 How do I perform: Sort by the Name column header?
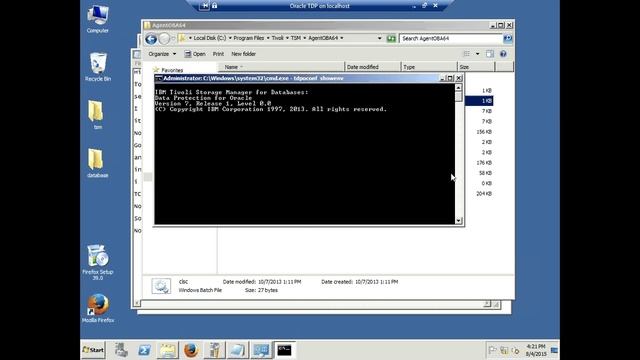click(x=281, y=67)
